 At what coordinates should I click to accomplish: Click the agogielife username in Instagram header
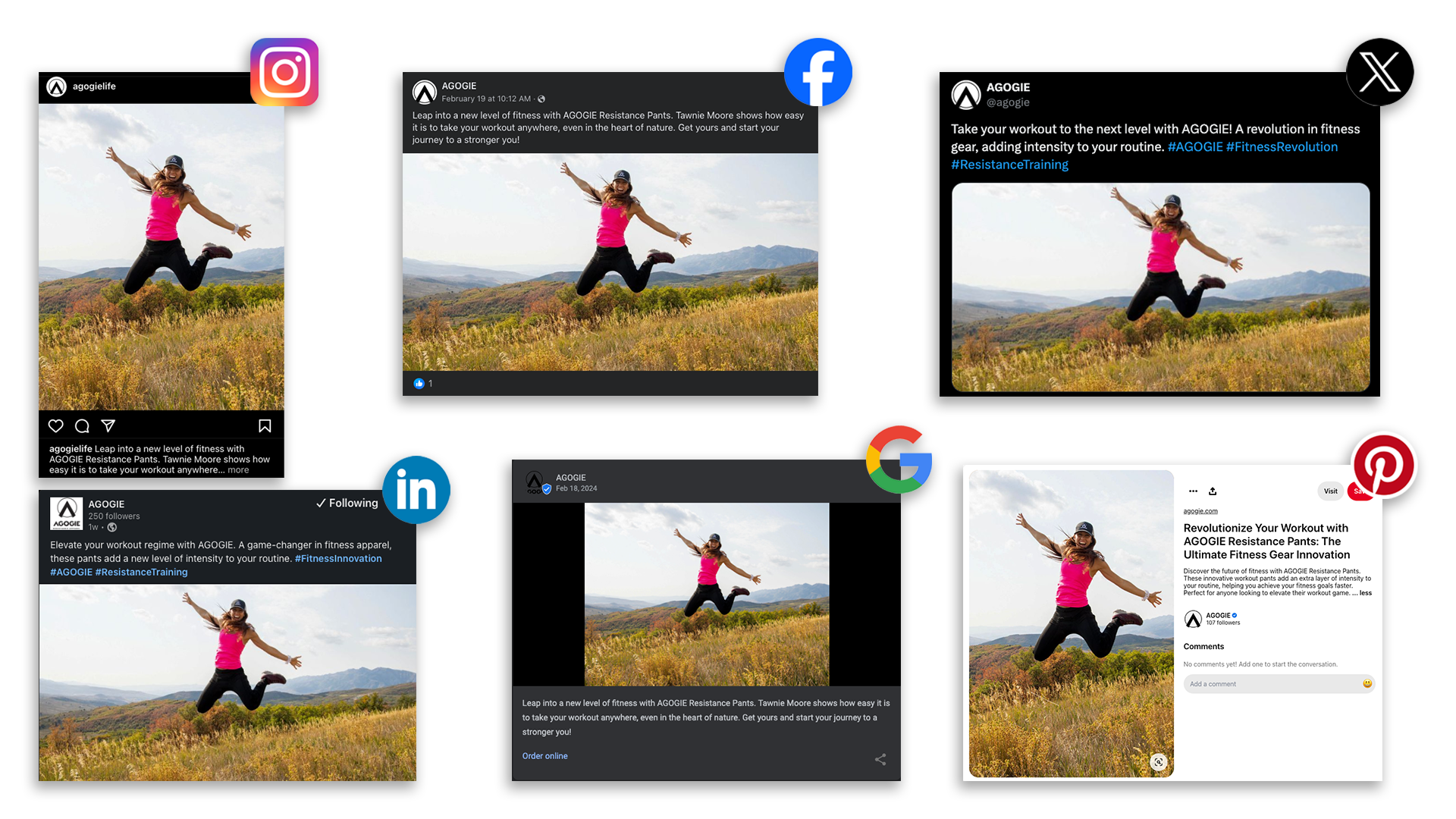point(94,86)
